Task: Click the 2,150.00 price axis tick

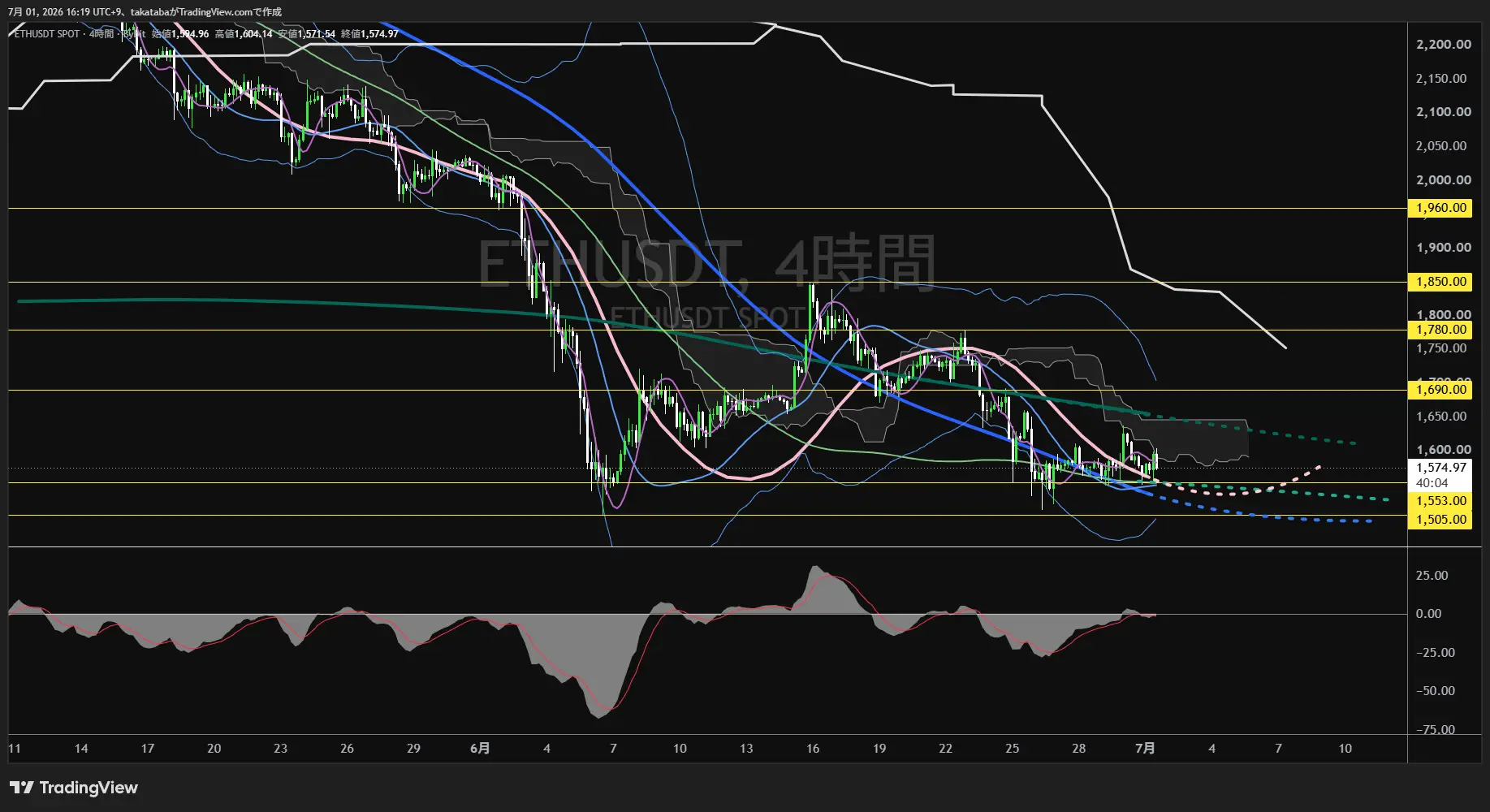Action: coord(1441,79)
